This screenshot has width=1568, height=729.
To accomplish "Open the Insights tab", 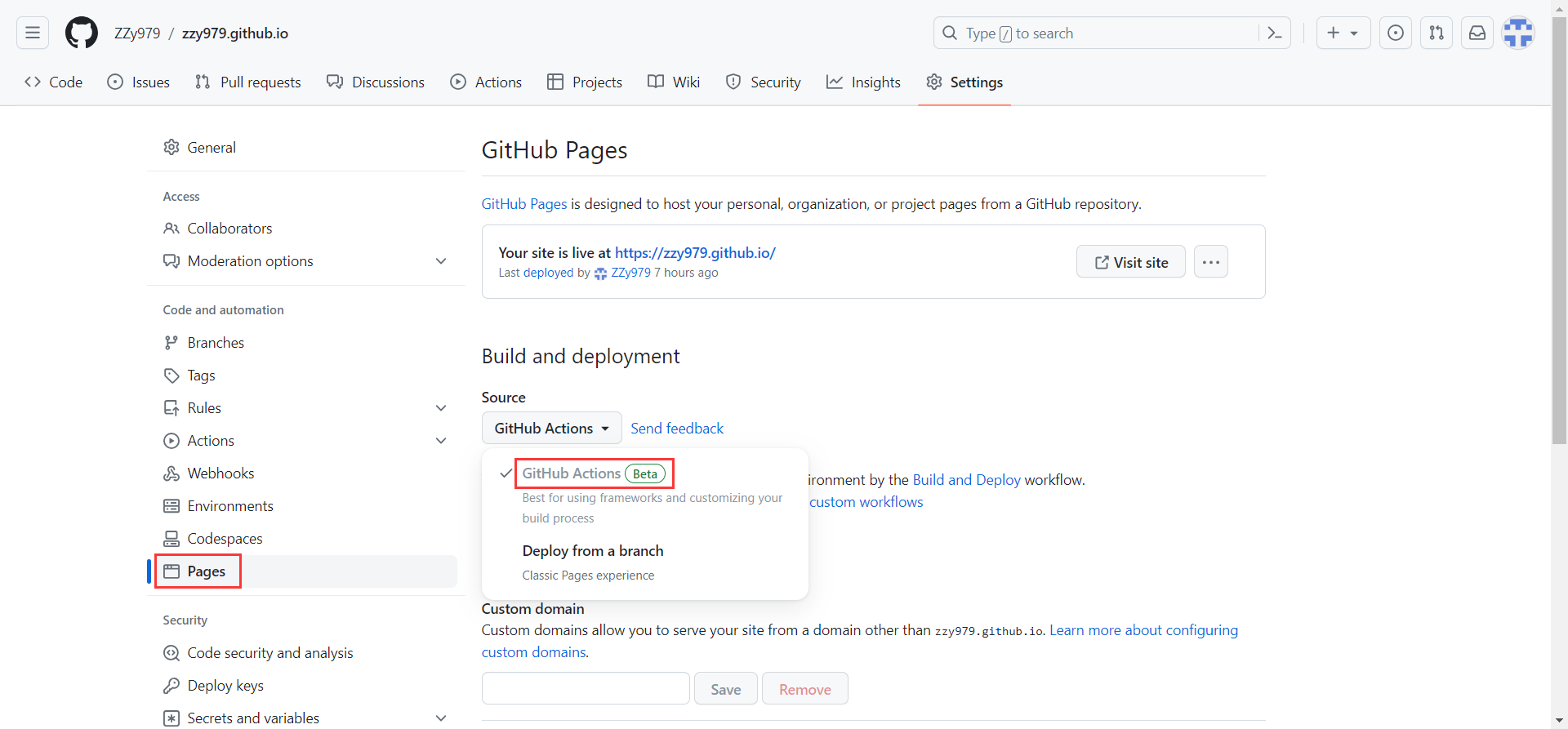I will pos(863,82).
